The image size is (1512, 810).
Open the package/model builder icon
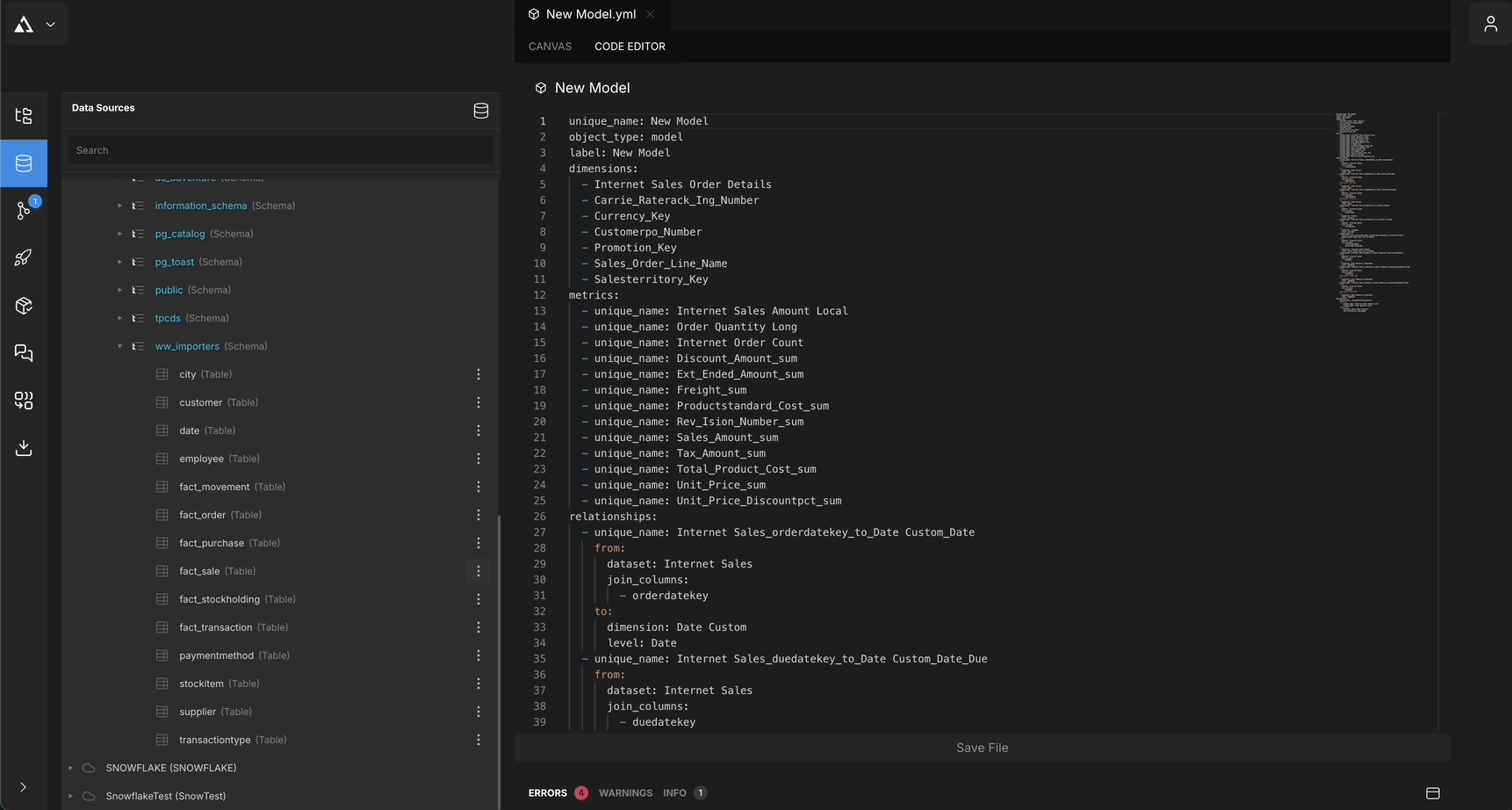pyautogui.click(x=24, y=306)
